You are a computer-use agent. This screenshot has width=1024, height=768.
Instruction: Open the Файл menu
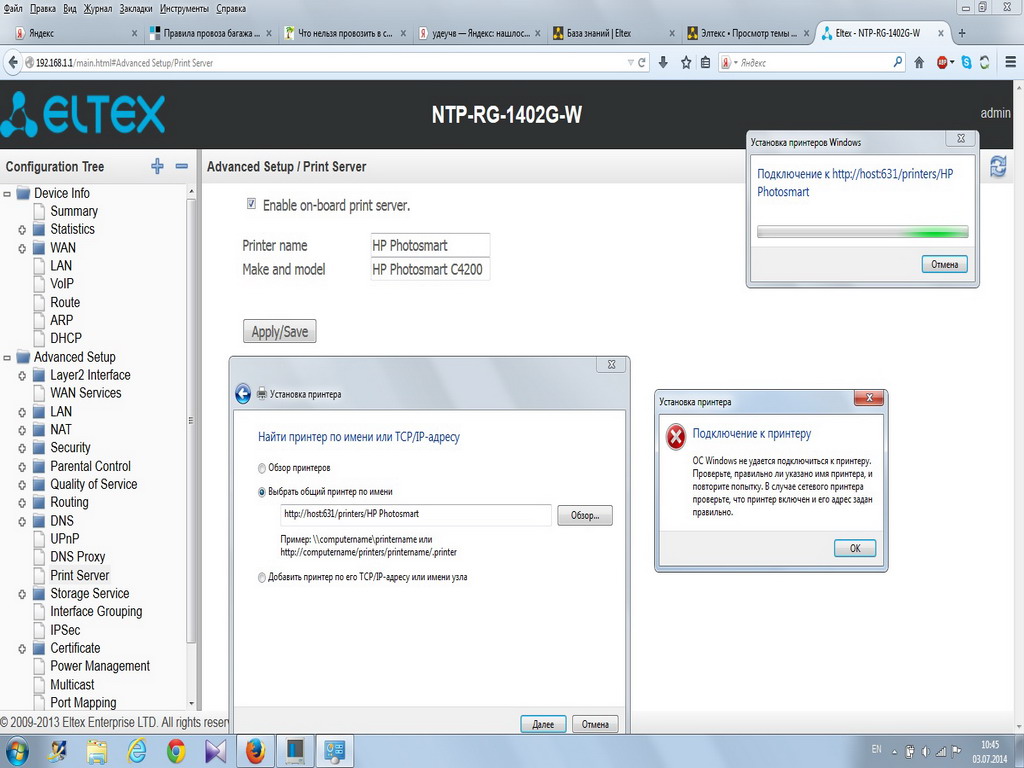pyautogui.click(x=12, y=8)
